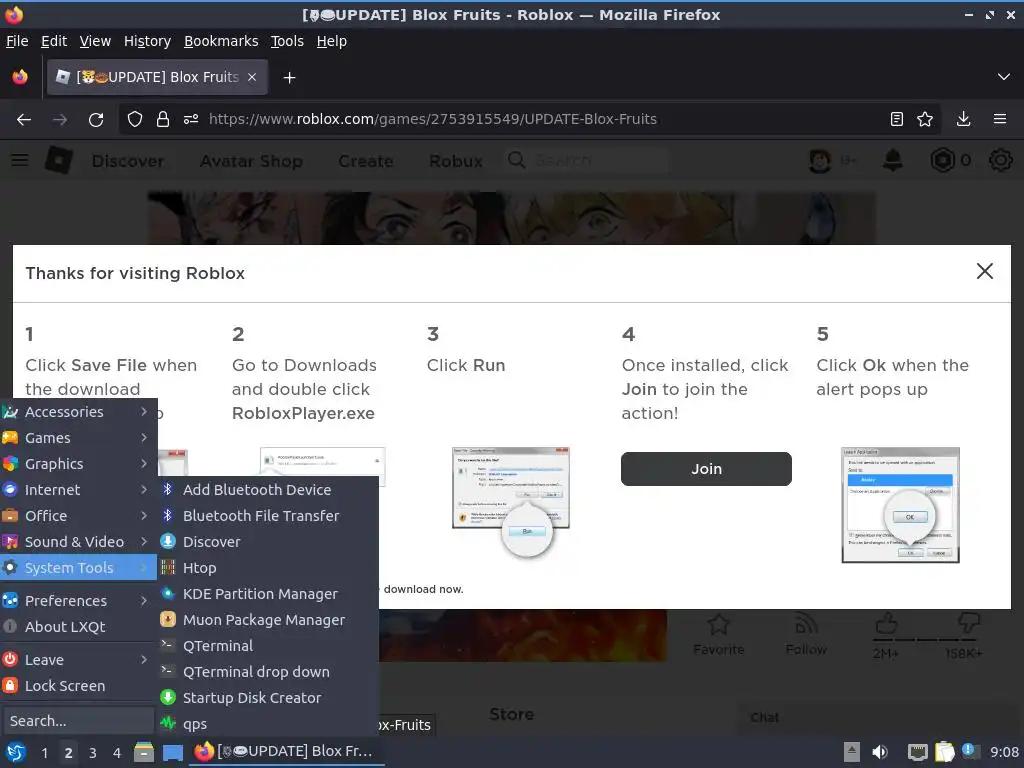This screenshot has width=1024, height=768.
Task: Launch QTerminal drop down
Action: point(268,672)
